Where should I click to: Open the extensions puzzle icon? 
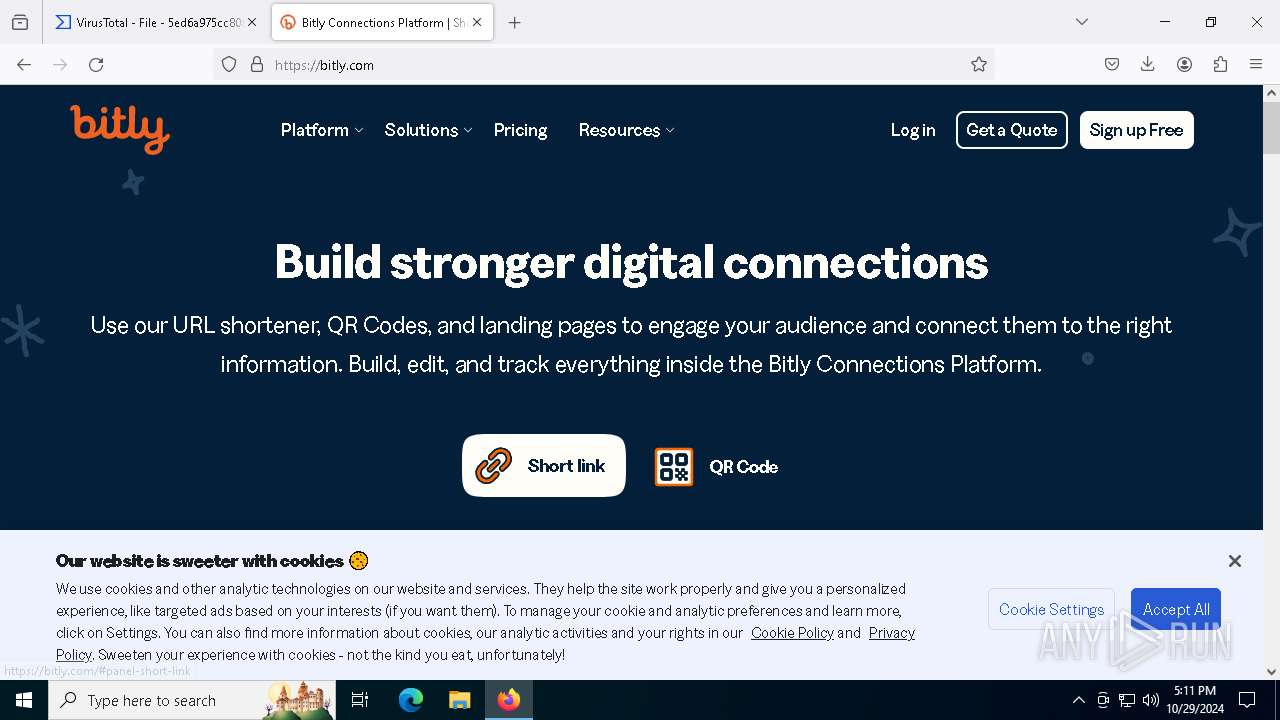click(x=1220, y=65)
